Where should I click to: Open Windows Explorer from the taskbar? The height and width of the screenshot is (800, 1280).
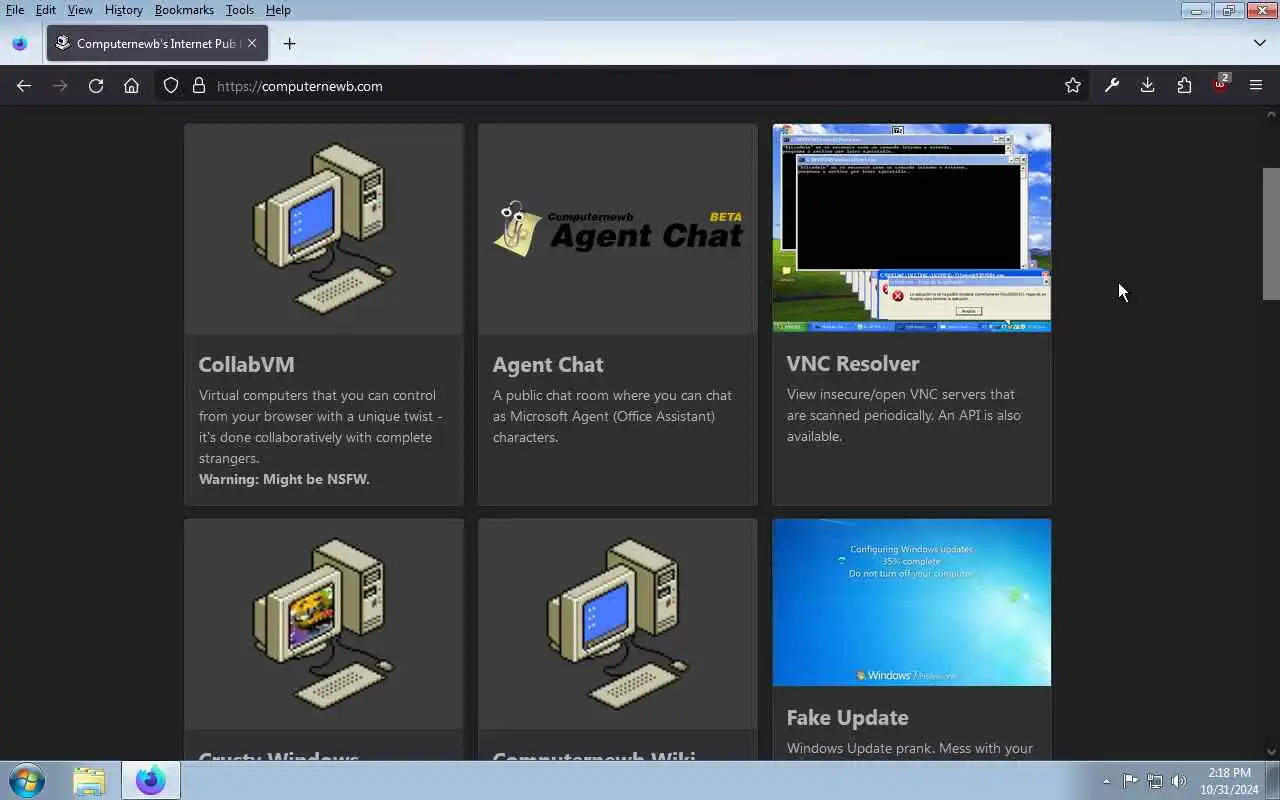pyautogui.click(x=89, y=781)
